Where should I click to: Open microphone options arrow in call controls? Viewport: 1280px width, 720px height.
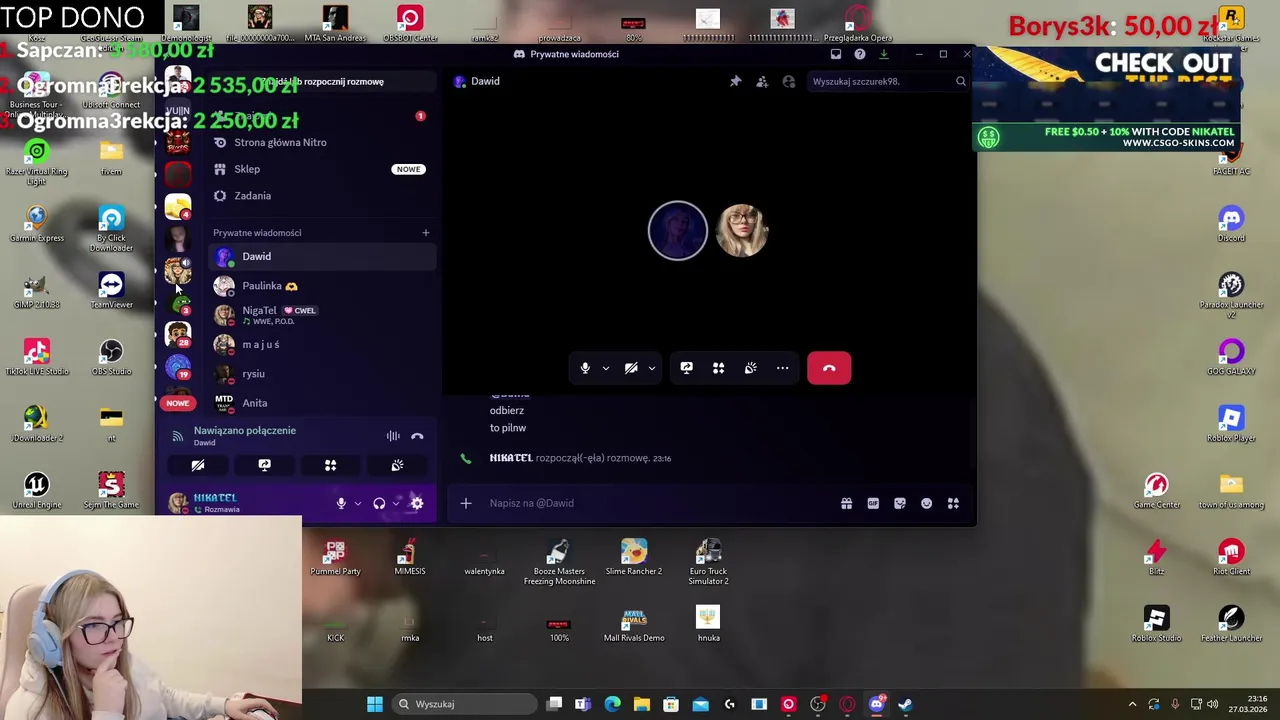click(x=605, y=368)
